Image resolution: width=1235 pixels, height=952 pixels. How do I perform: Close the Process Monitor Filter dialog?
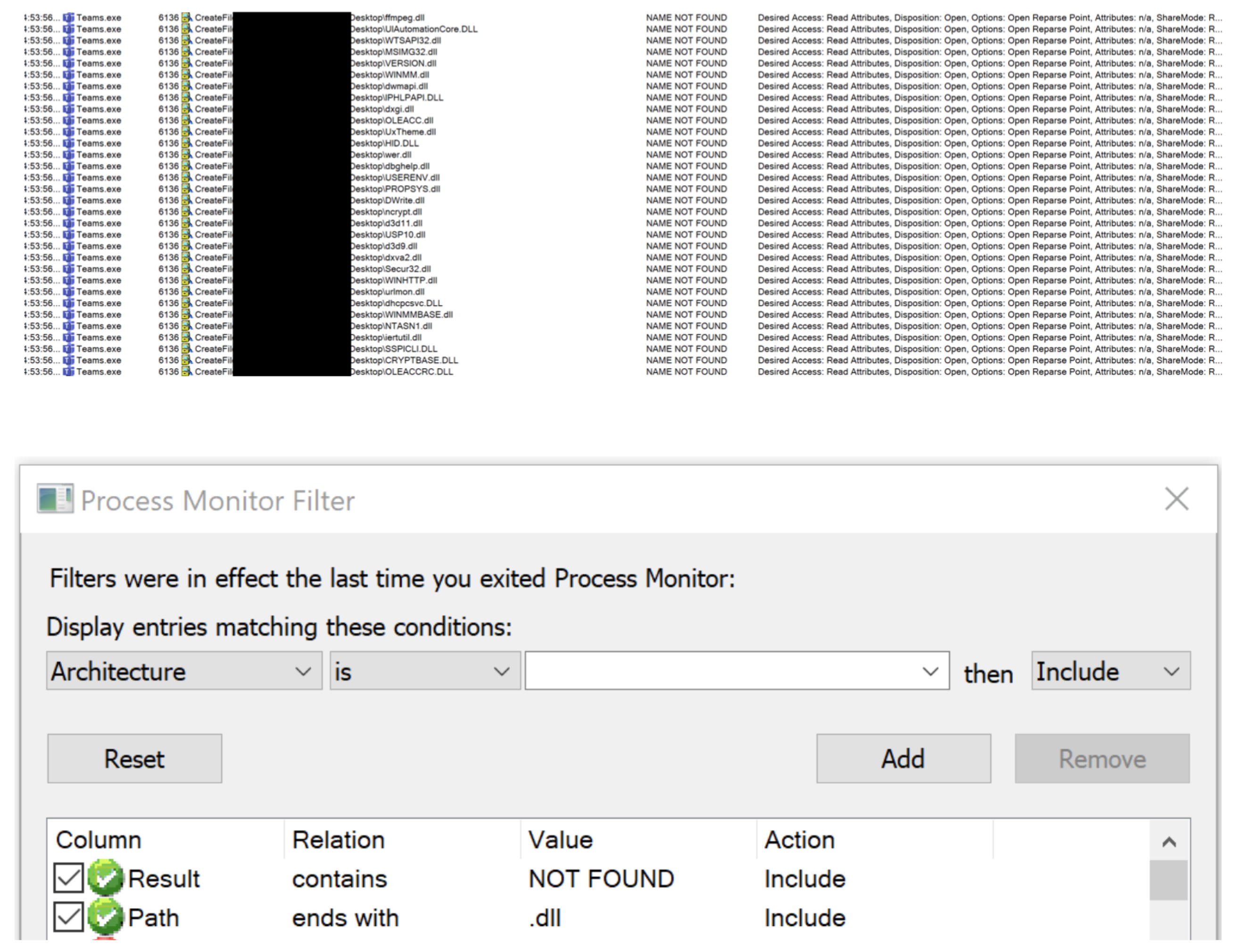point(1176,498)
